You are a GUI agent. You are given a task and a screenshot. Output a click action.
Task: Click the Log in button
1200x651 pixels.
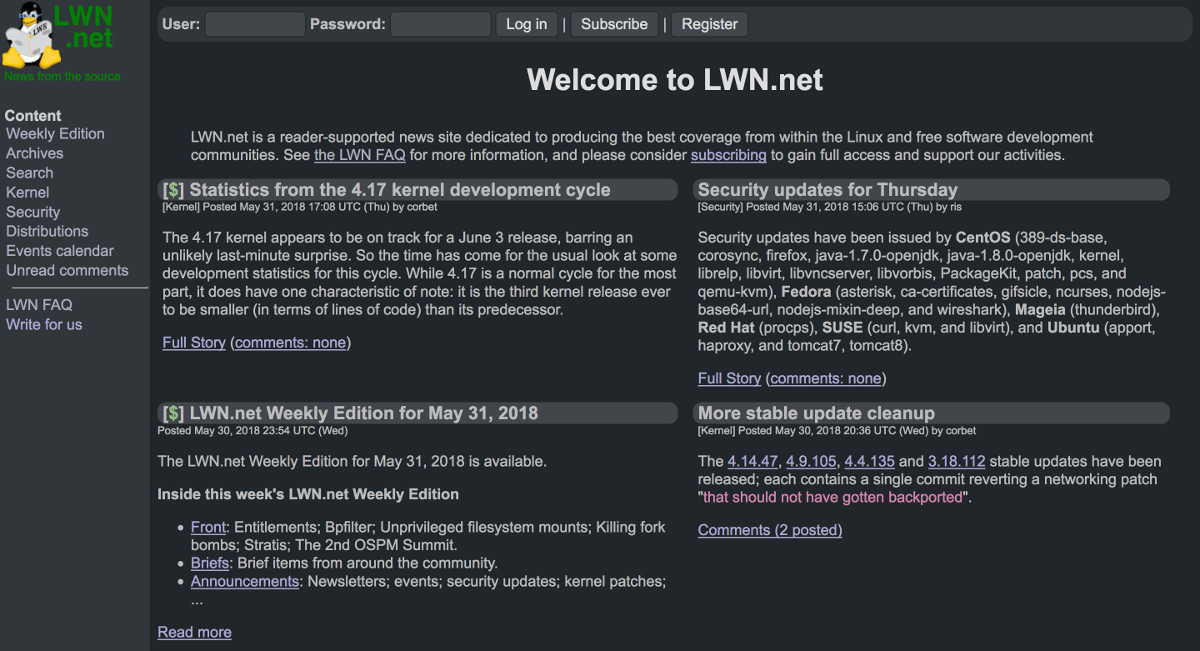point(526,24)
